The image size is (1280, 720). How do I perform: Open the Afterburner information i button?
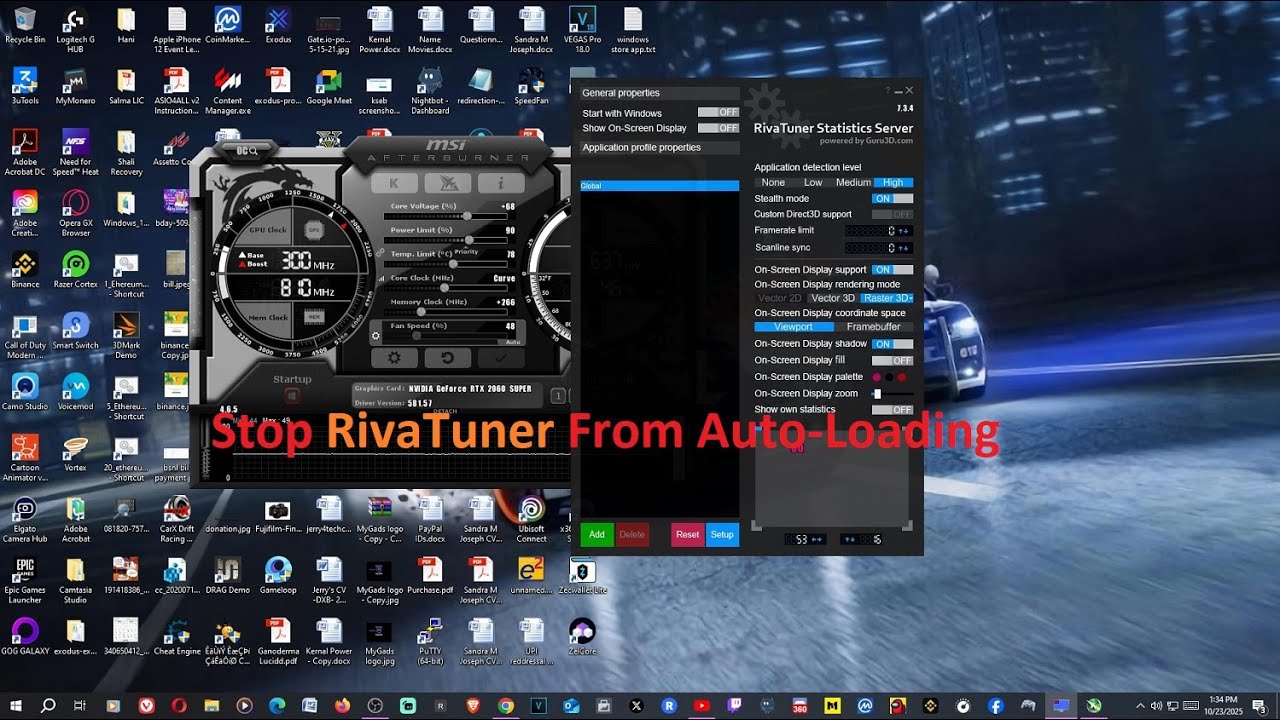click(500, 183)
